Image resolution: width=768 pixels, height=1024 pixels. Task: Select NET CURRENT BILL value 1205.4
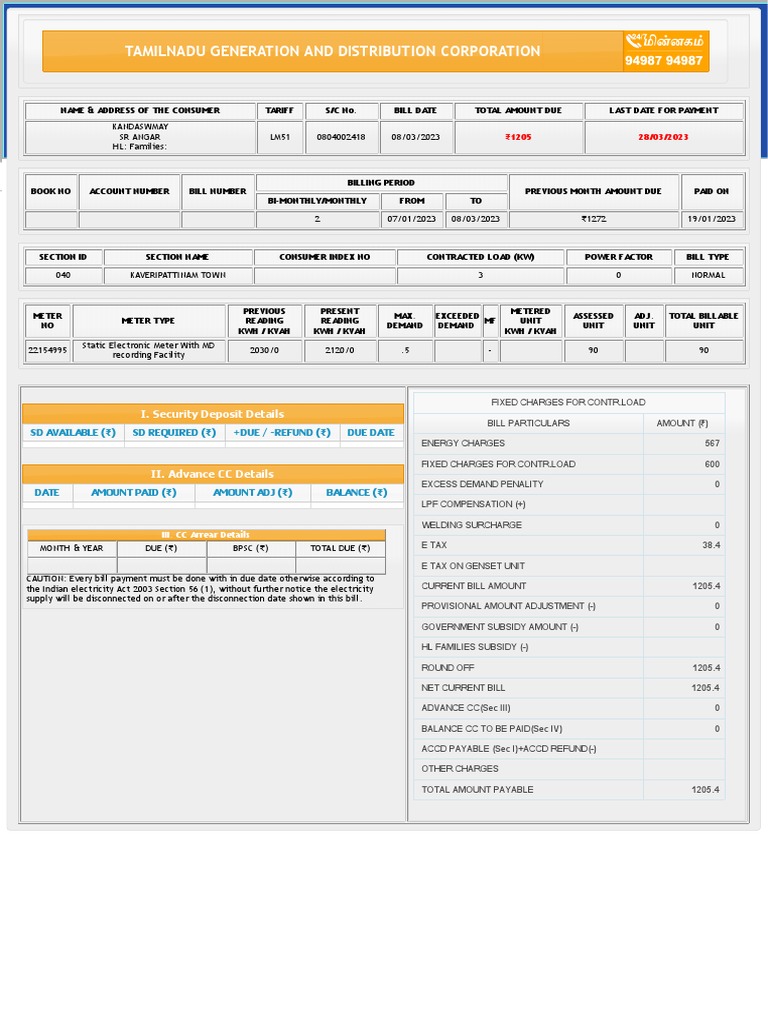click(x=706, y=688)
